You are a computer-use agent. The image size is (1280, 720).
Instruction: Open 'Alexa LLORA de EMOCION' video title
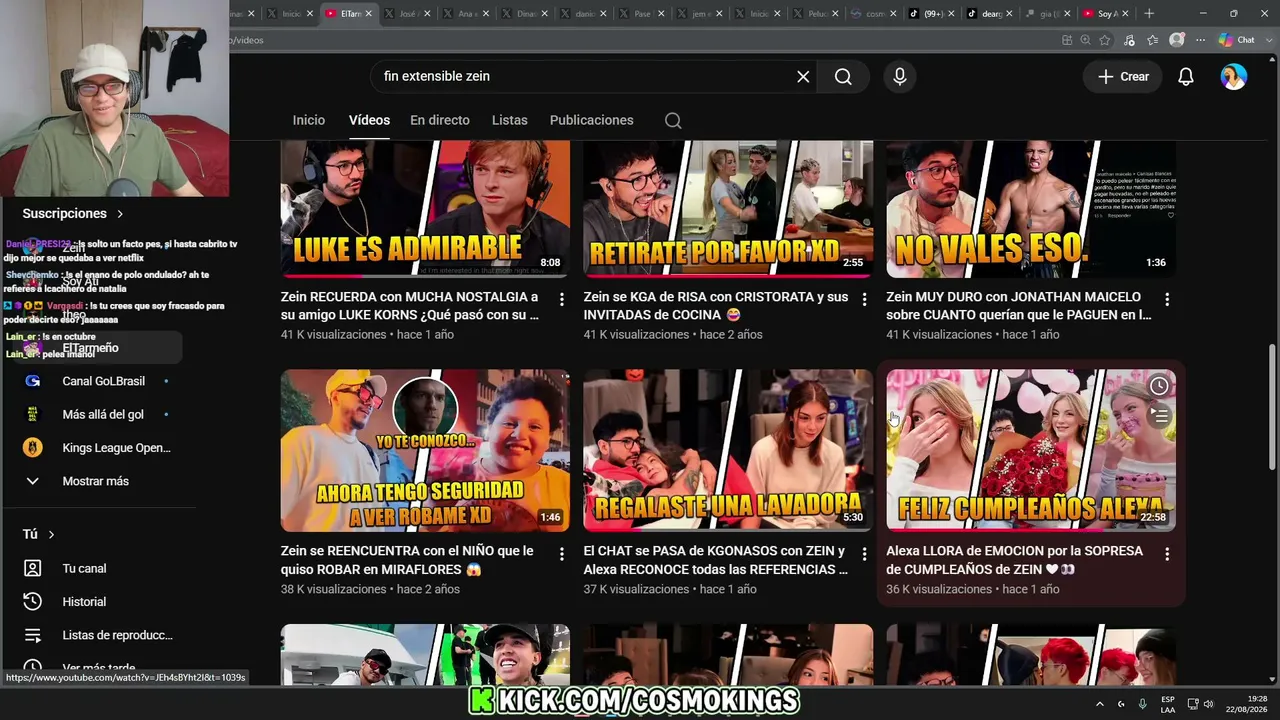pyautogui.click(x=1015, y=560)
